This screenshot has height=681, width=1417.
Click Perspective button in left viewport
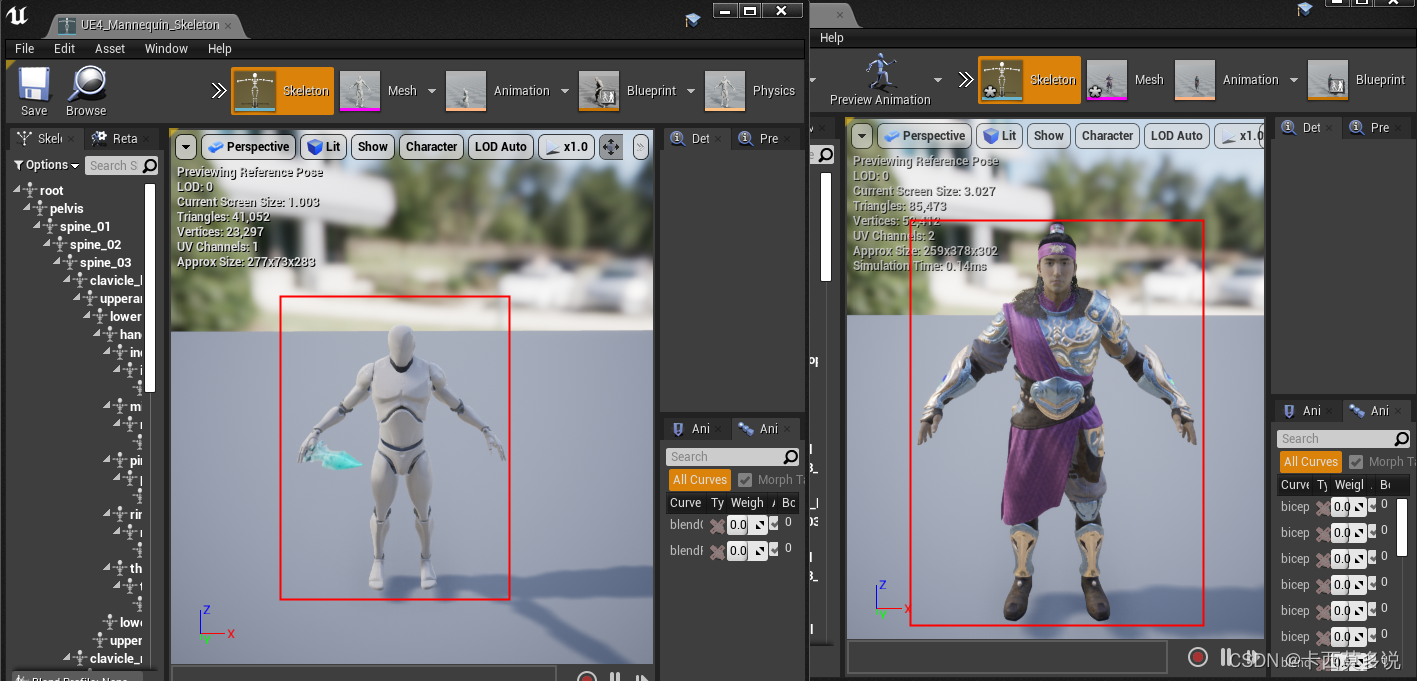pyautogui.click(x=247, y=147)
